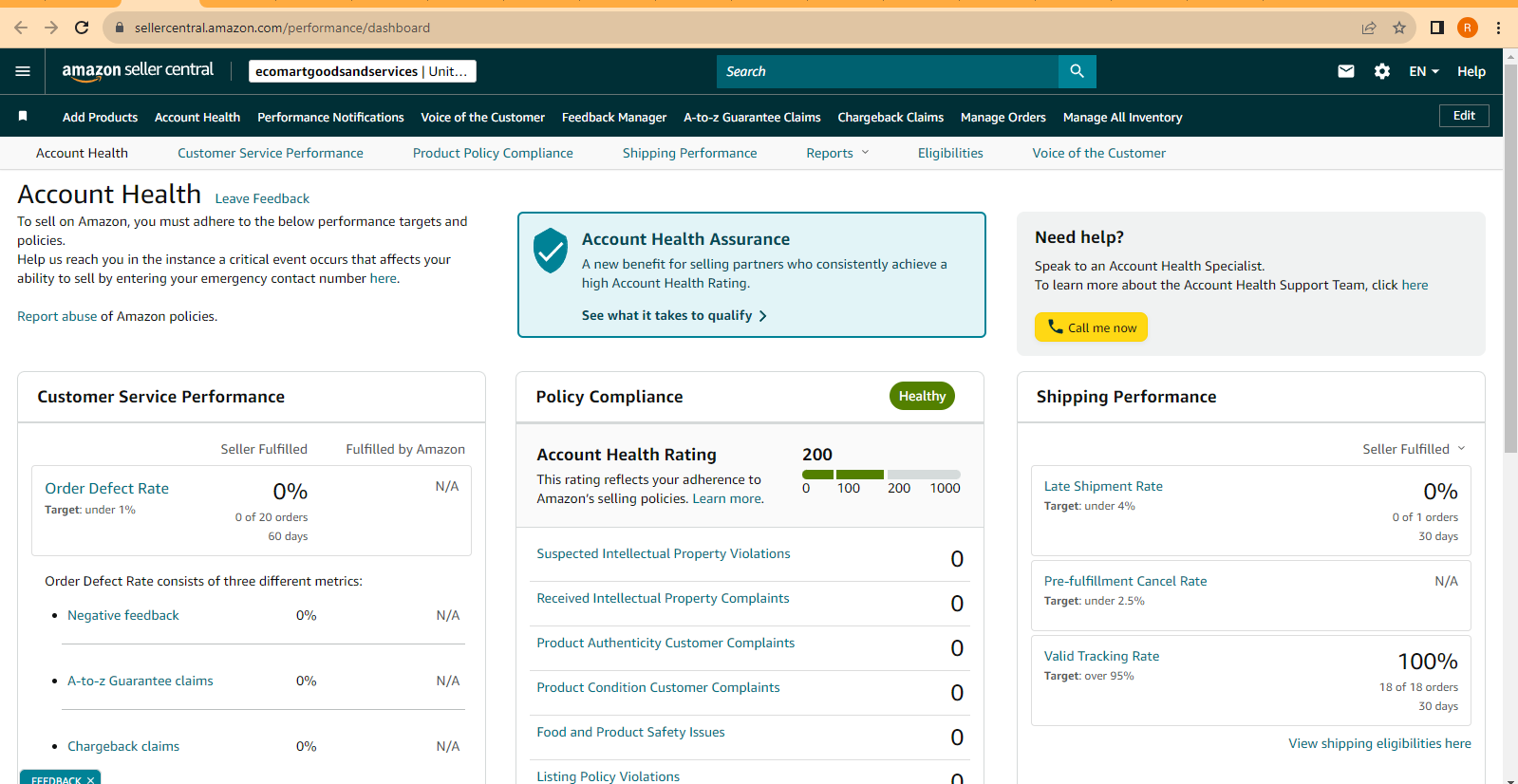Open Feedback Manager shortcut

(x=614, y=118)
